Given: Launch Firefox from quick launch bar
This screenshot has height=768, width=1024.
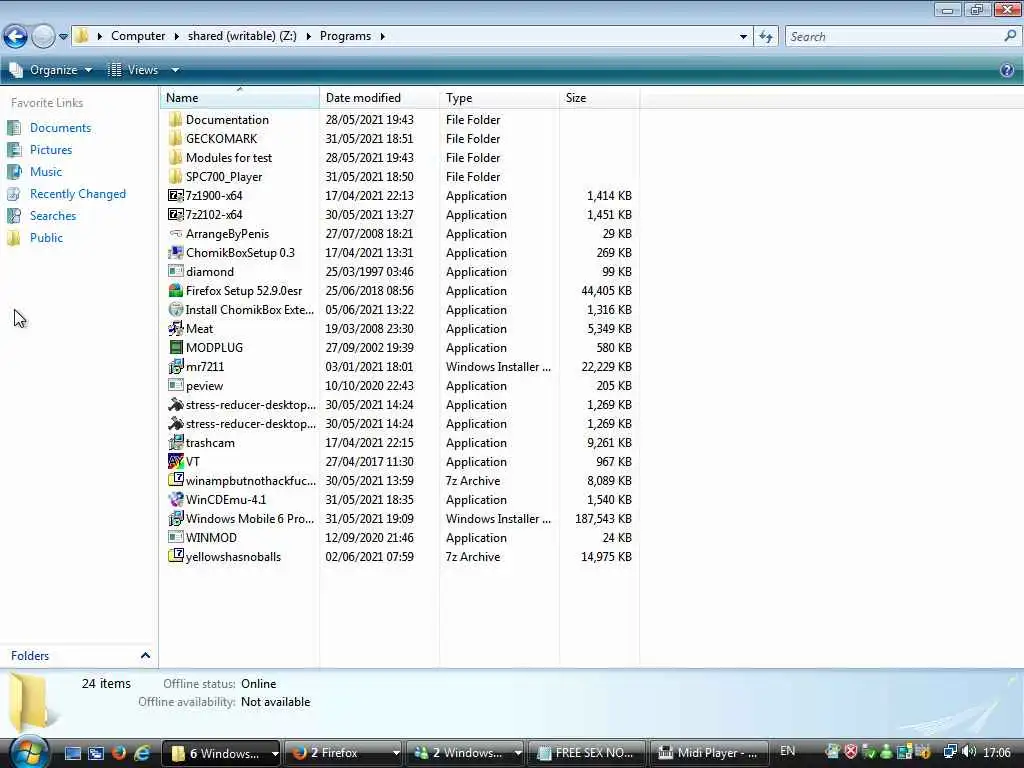Looking at the screenshot, I should pyautogui.click(x=119, y=753).
